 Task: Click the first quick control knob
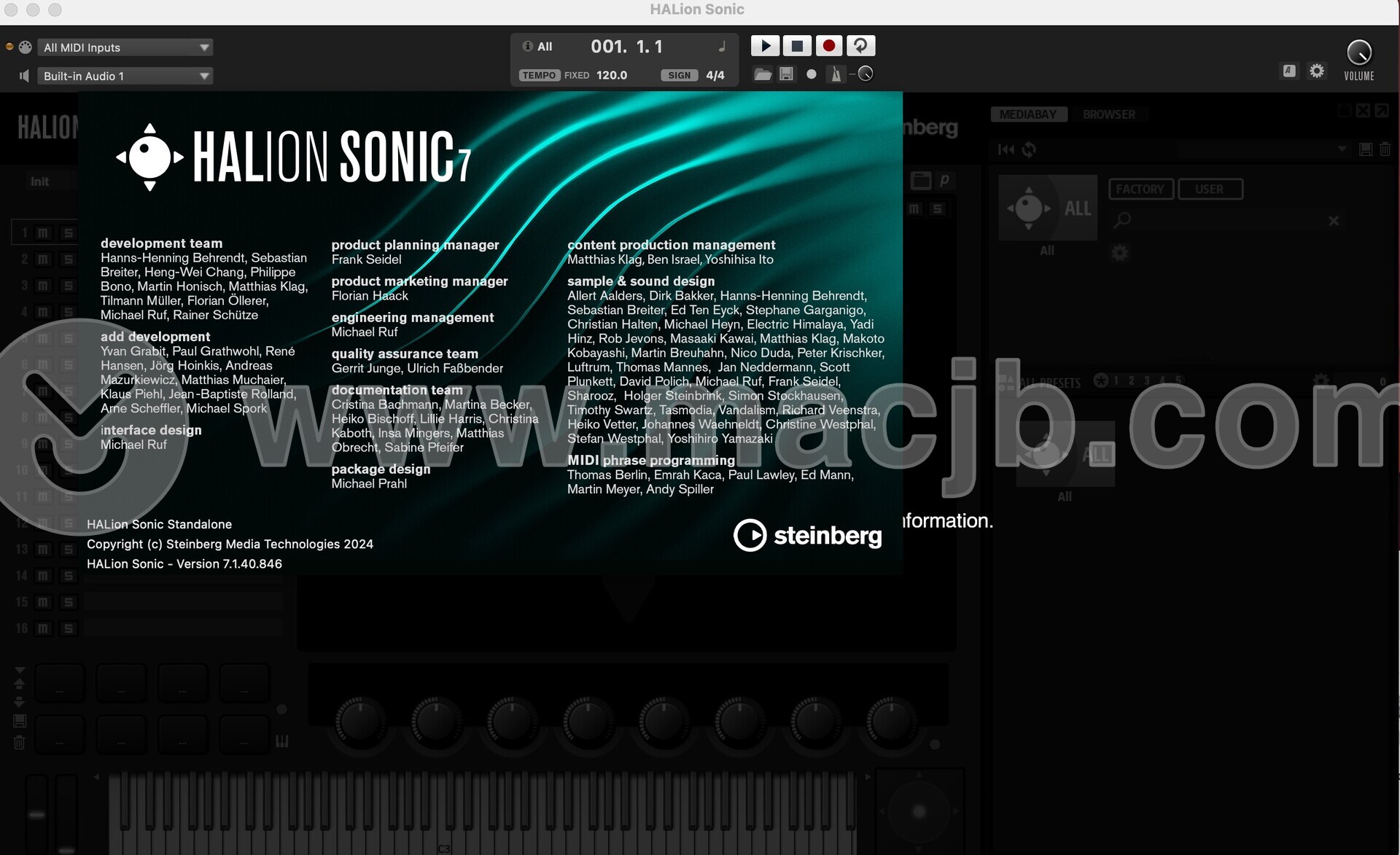pos(360,722)
